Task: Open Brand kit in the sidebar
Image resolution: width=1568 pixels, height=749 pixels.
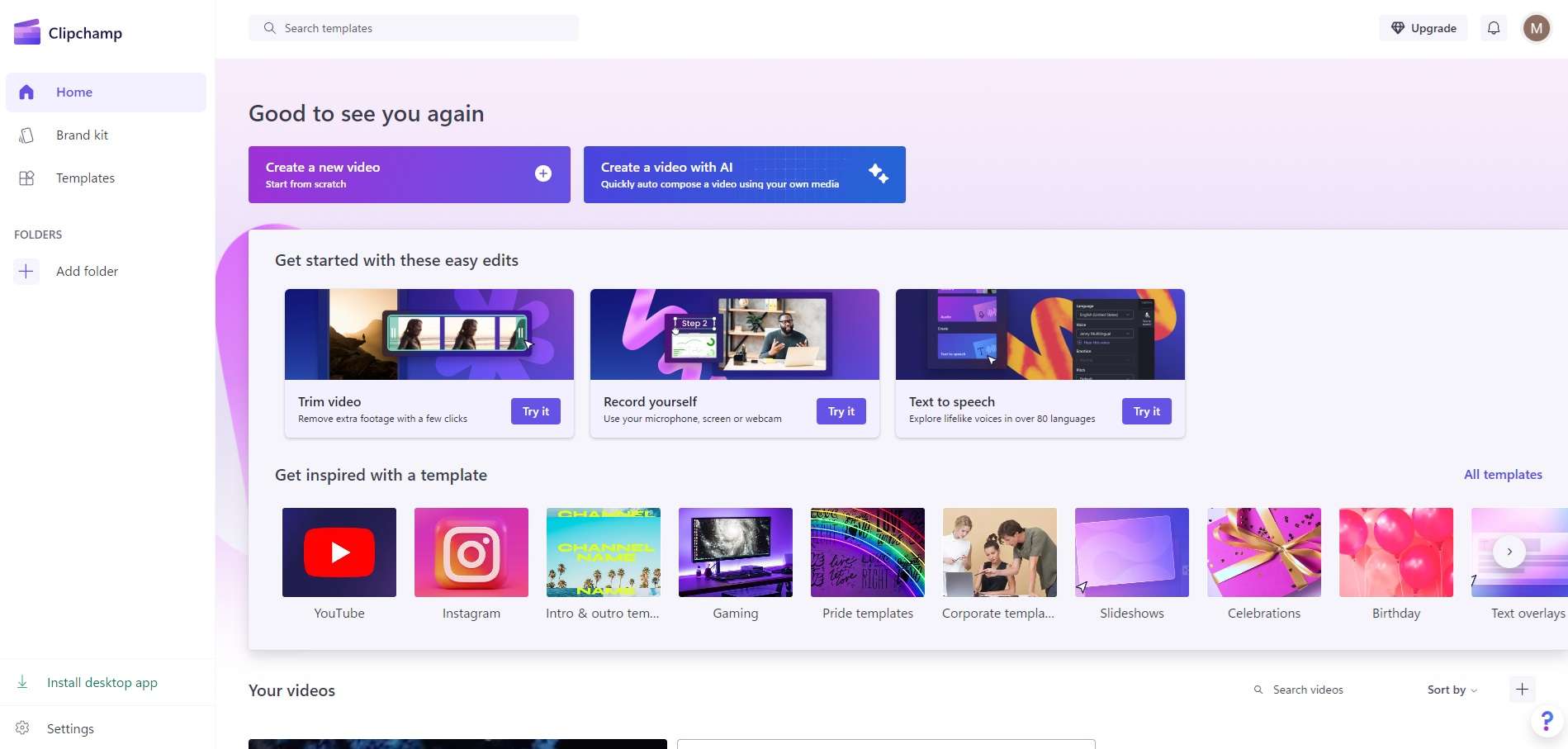Action: pos(106,135)
